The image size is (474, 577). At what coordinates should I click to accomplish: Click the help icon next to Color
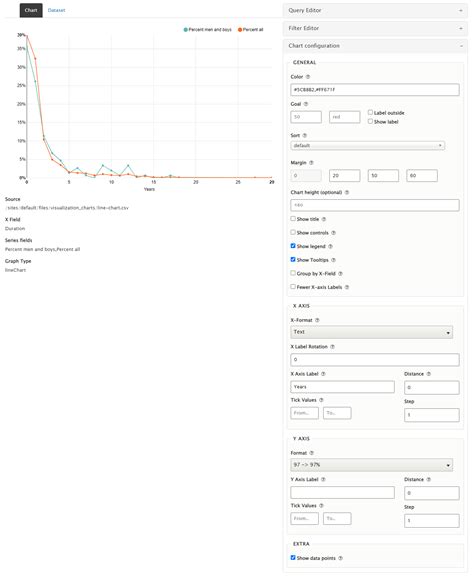tap(308, 77)
